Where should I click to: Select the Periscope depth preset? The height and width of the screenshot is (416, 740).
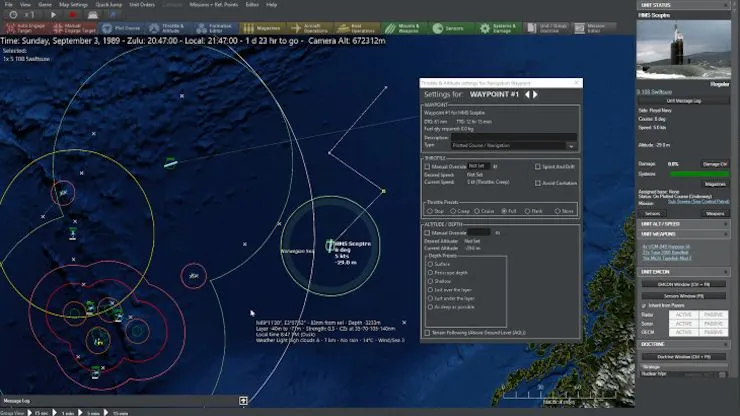coord(430,273)
